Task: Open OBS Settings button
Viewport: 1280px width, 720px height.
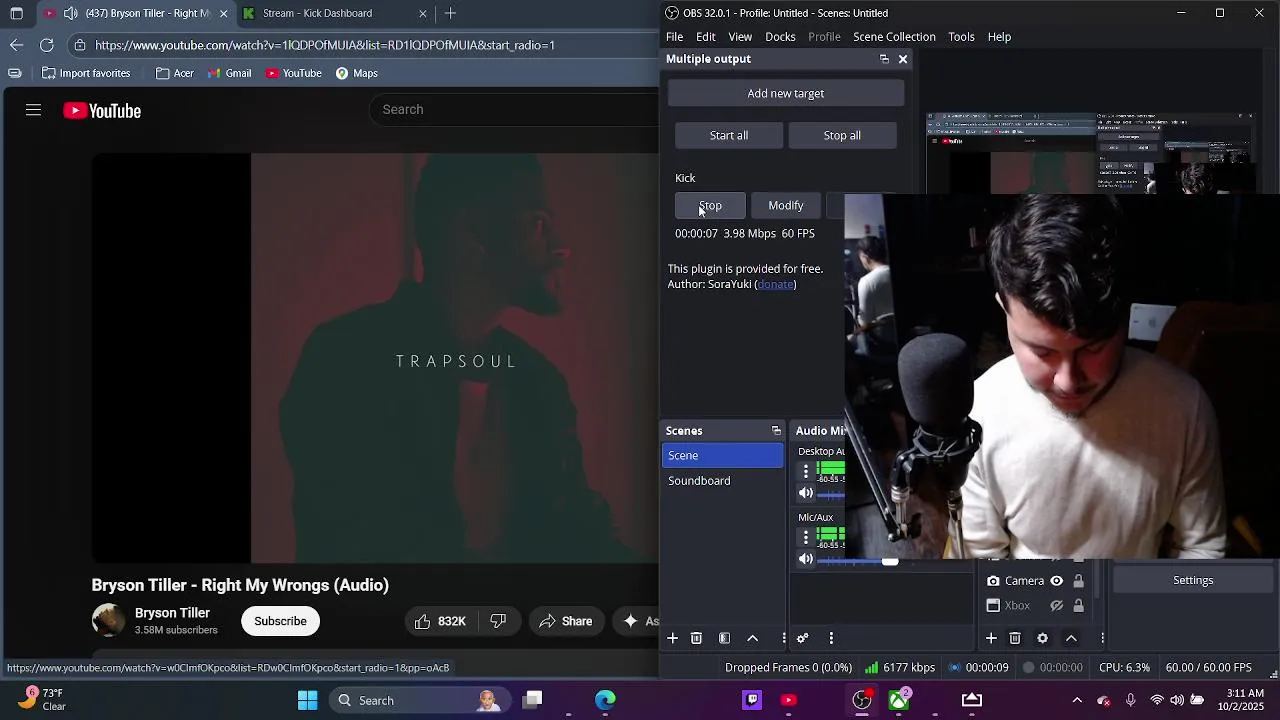Action: point(1193,580)
